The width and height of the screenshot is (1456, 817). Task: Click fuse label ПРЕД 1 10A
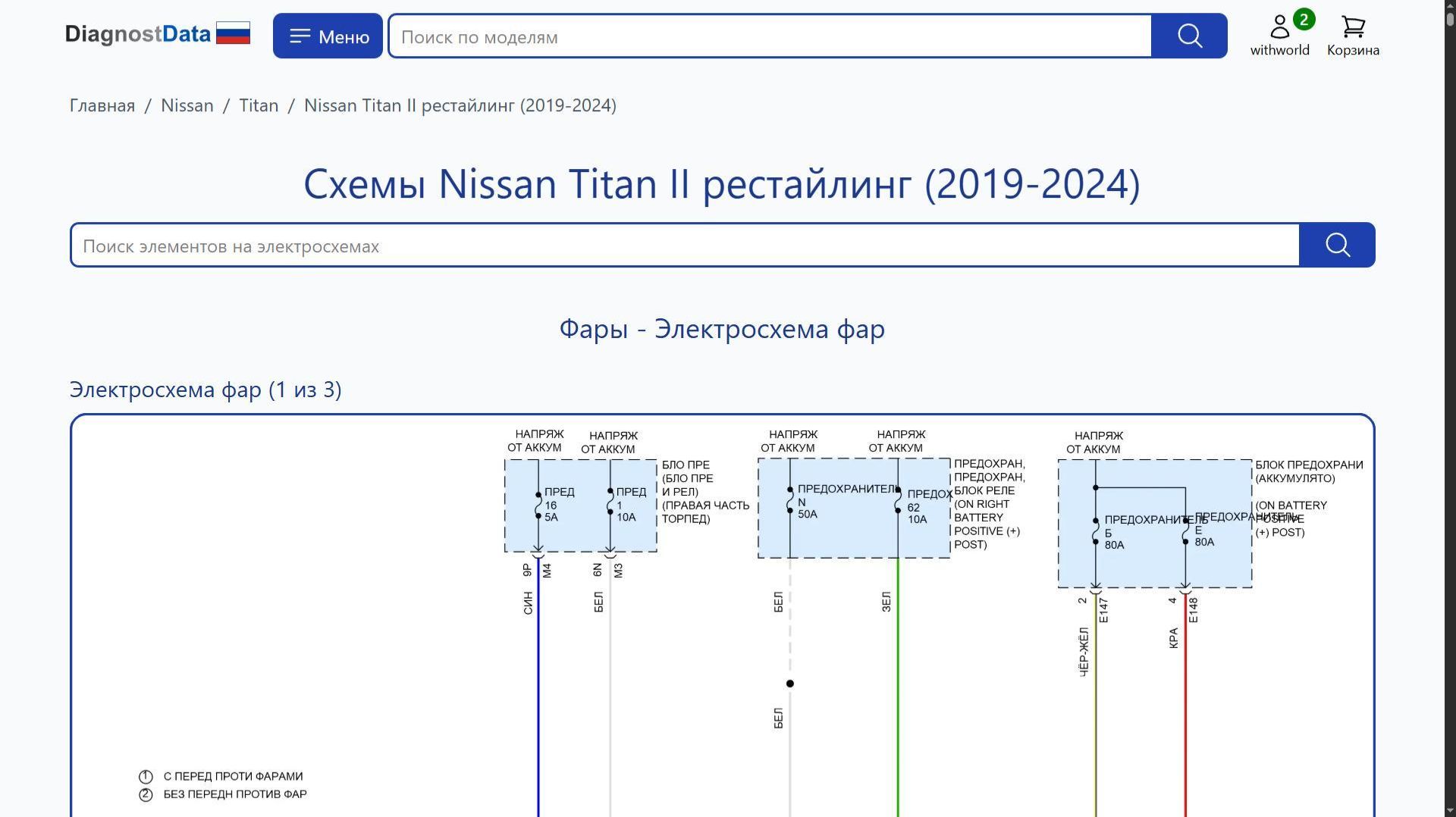(631, 505)
